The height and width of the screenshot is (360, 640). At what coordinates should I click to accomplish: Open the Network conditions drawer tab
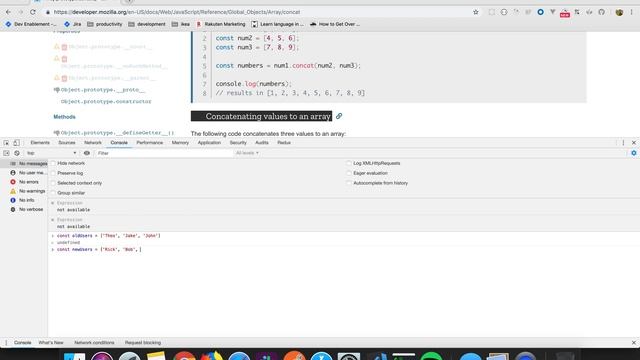click(x=94, y=343)
